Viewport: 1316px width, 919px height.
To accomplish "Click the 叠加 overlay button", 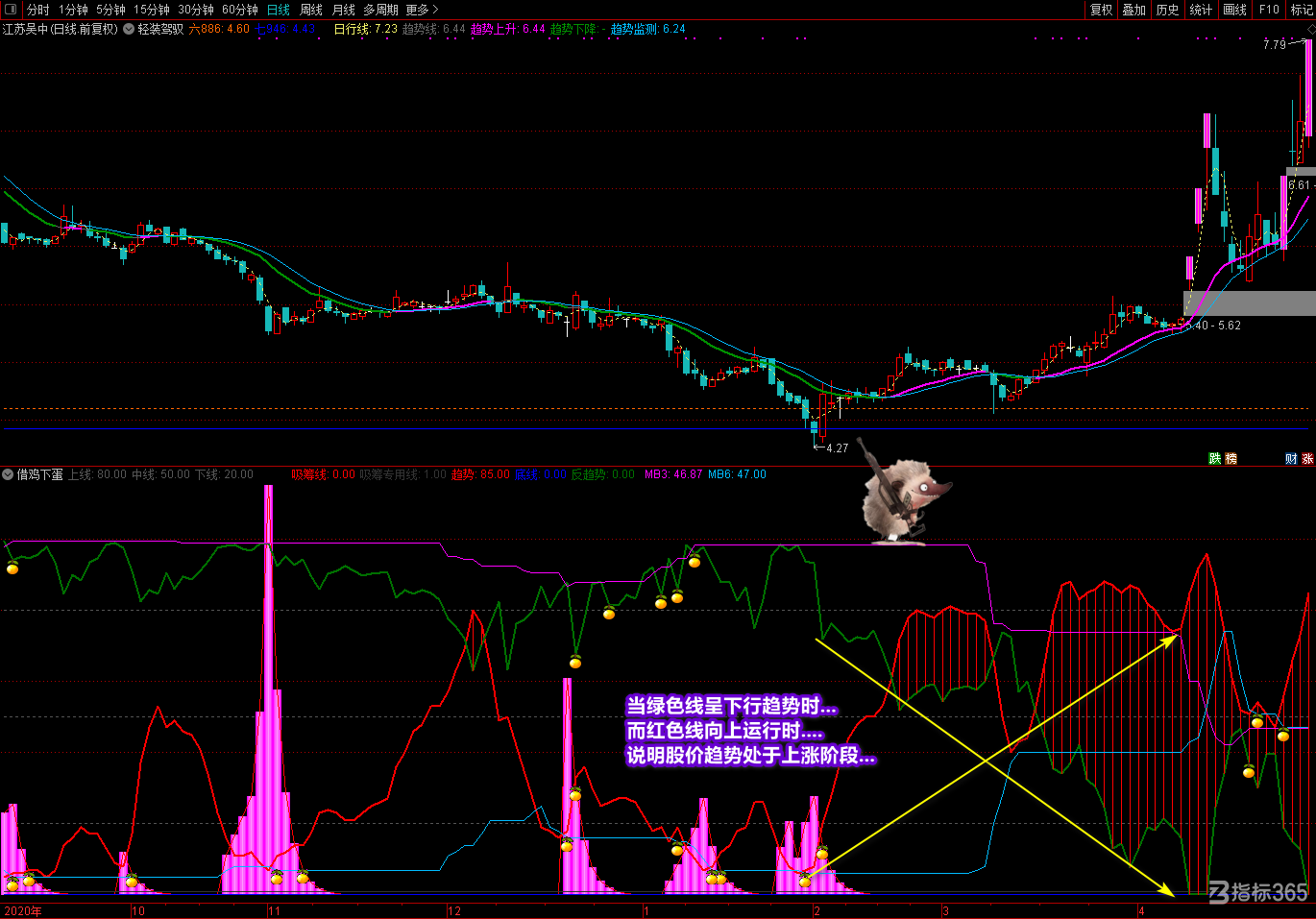I will pyautogui.click(x=1134, y=10).
